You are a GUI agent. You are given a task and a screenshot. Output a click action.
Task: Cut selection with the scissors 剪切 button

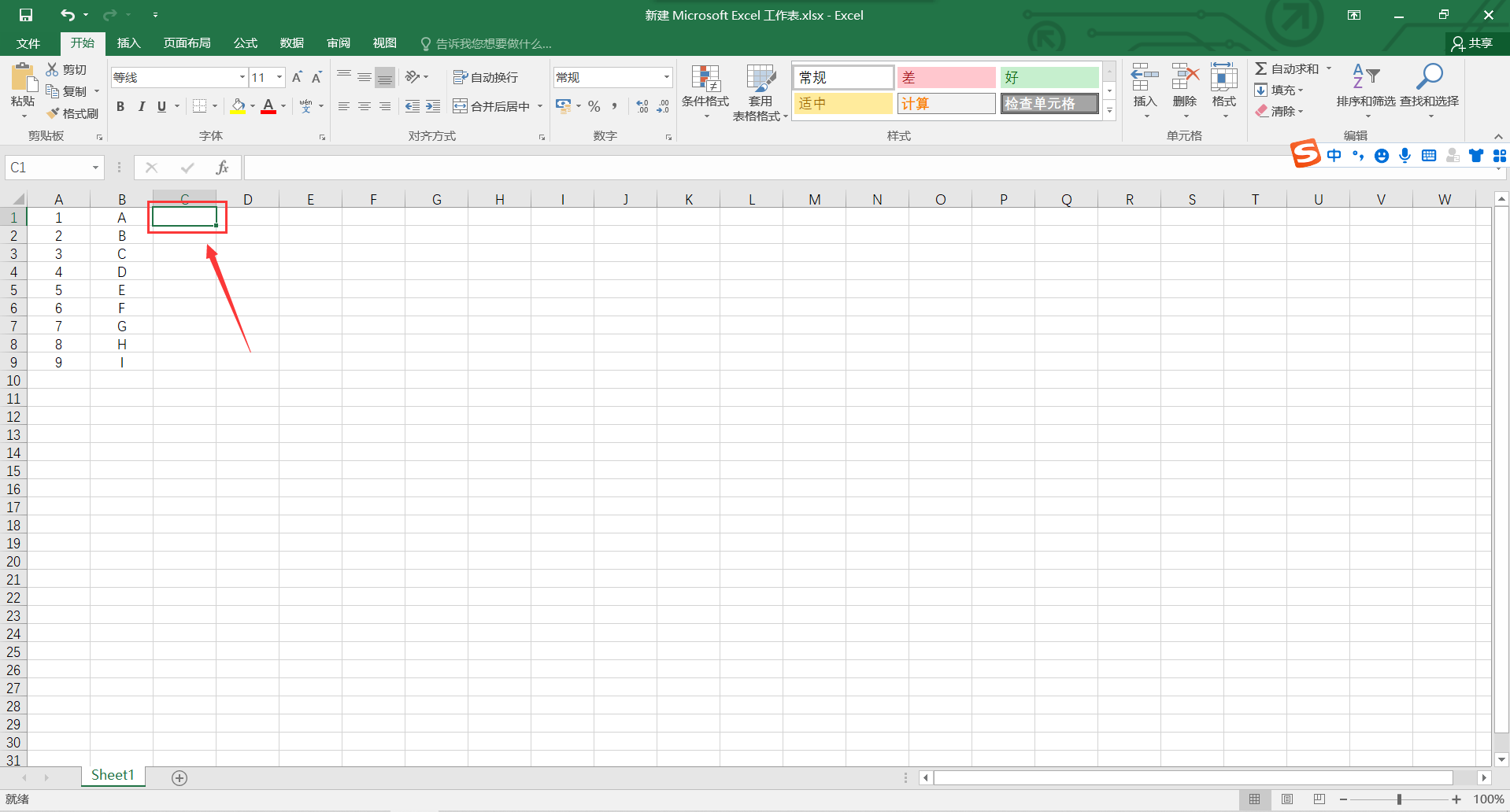[x=67, y=69]
